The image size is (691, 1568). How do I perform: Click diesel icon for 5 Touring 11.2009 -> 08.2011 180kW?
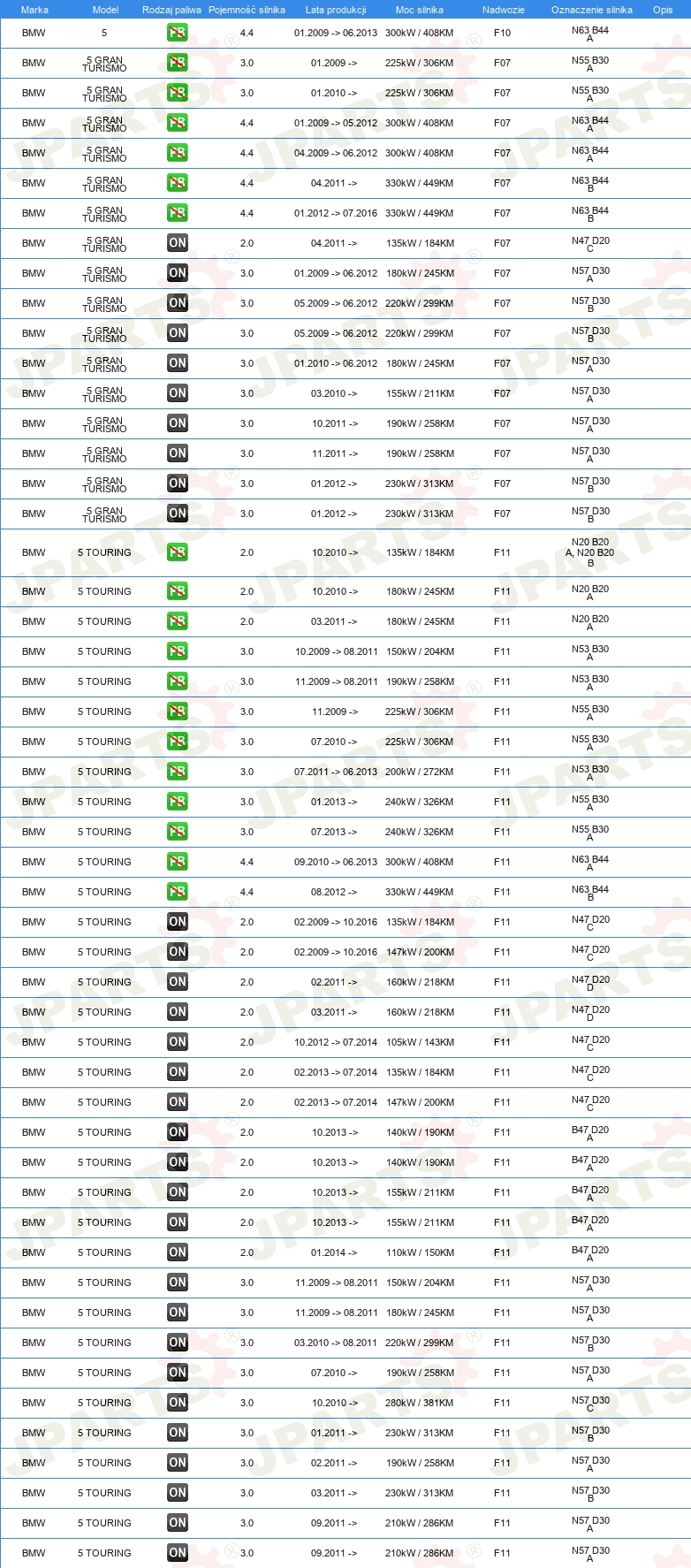click(x=177, y=1313)
